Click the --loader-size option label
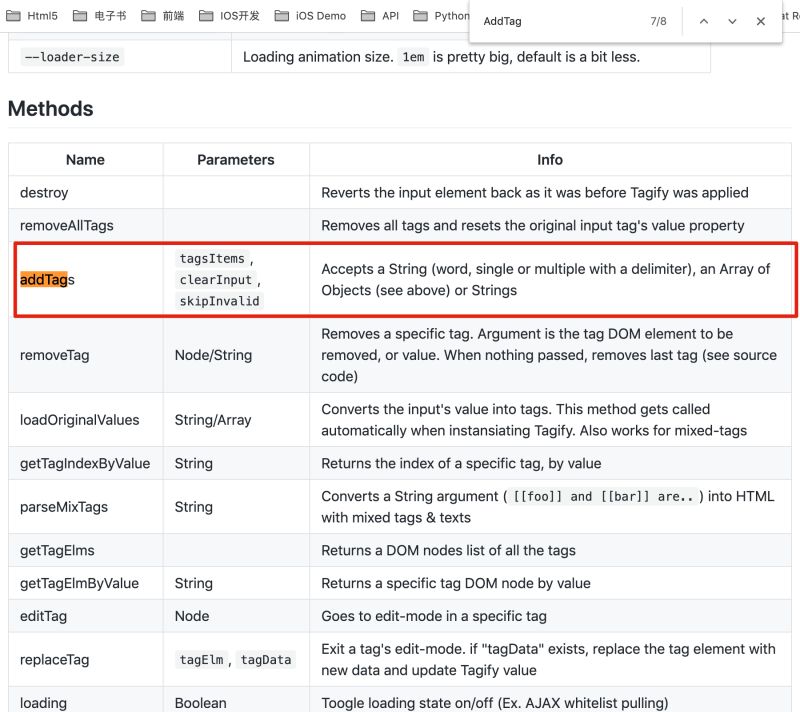The height and width of the screenshot is (712, 800). [x=69, y=57]
